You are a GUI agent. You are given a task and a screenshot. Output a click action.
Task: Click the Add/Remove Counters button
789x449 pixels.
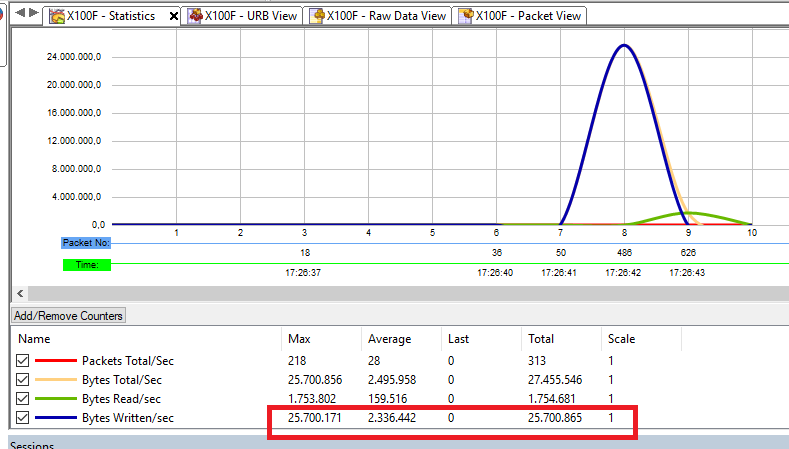point(68,316)
